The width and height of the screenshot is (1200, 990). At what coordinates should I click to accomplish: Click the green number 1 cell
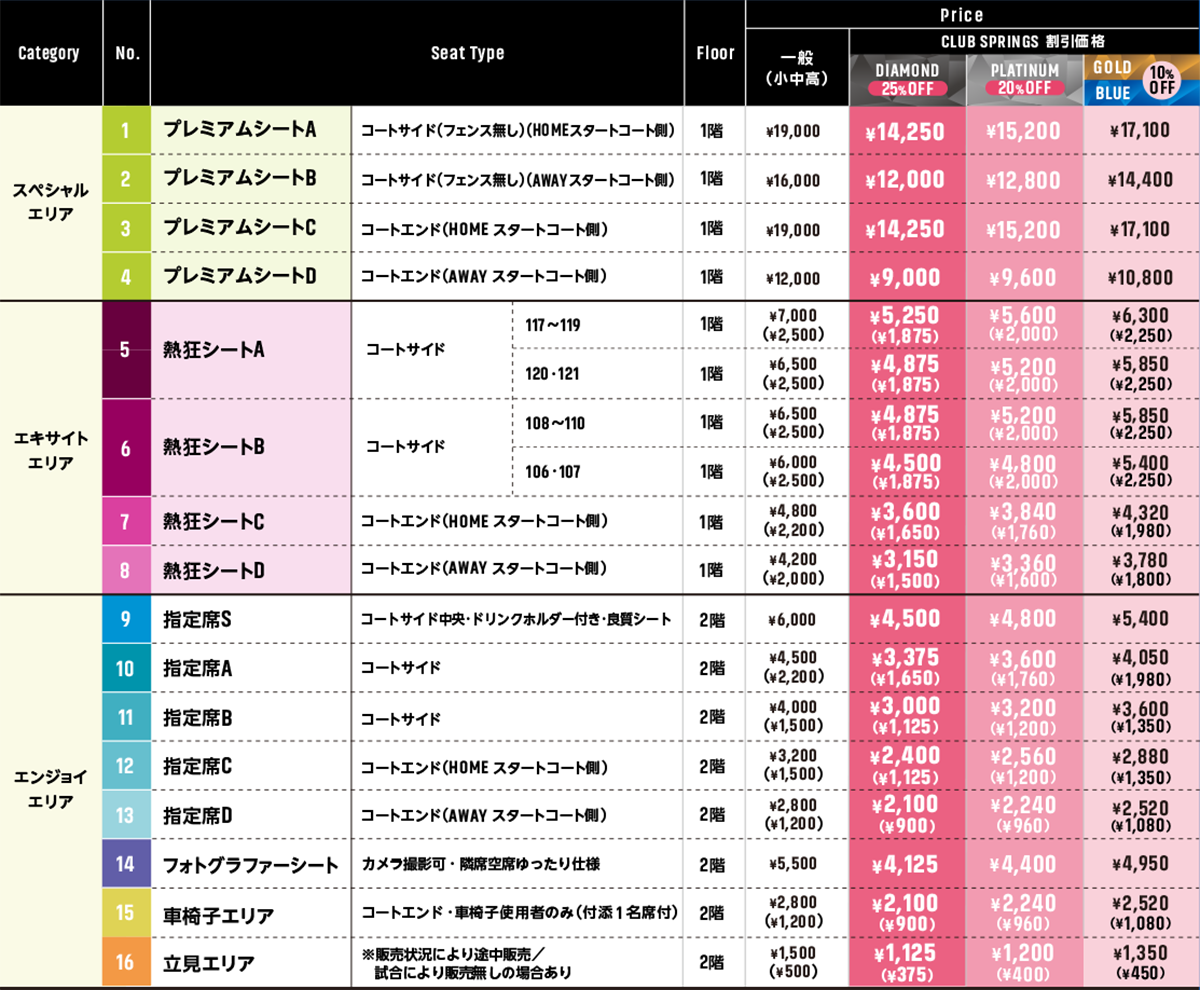pyautogui.click(x=126, y=130)
